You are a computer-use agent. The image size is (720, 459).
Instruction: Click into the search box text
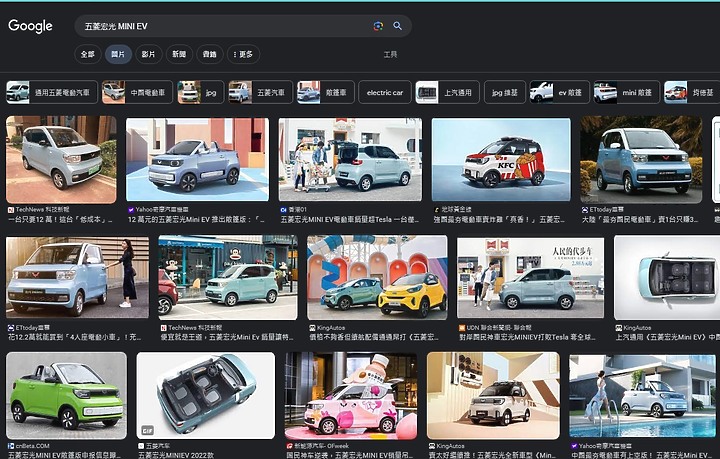[116, 26]
